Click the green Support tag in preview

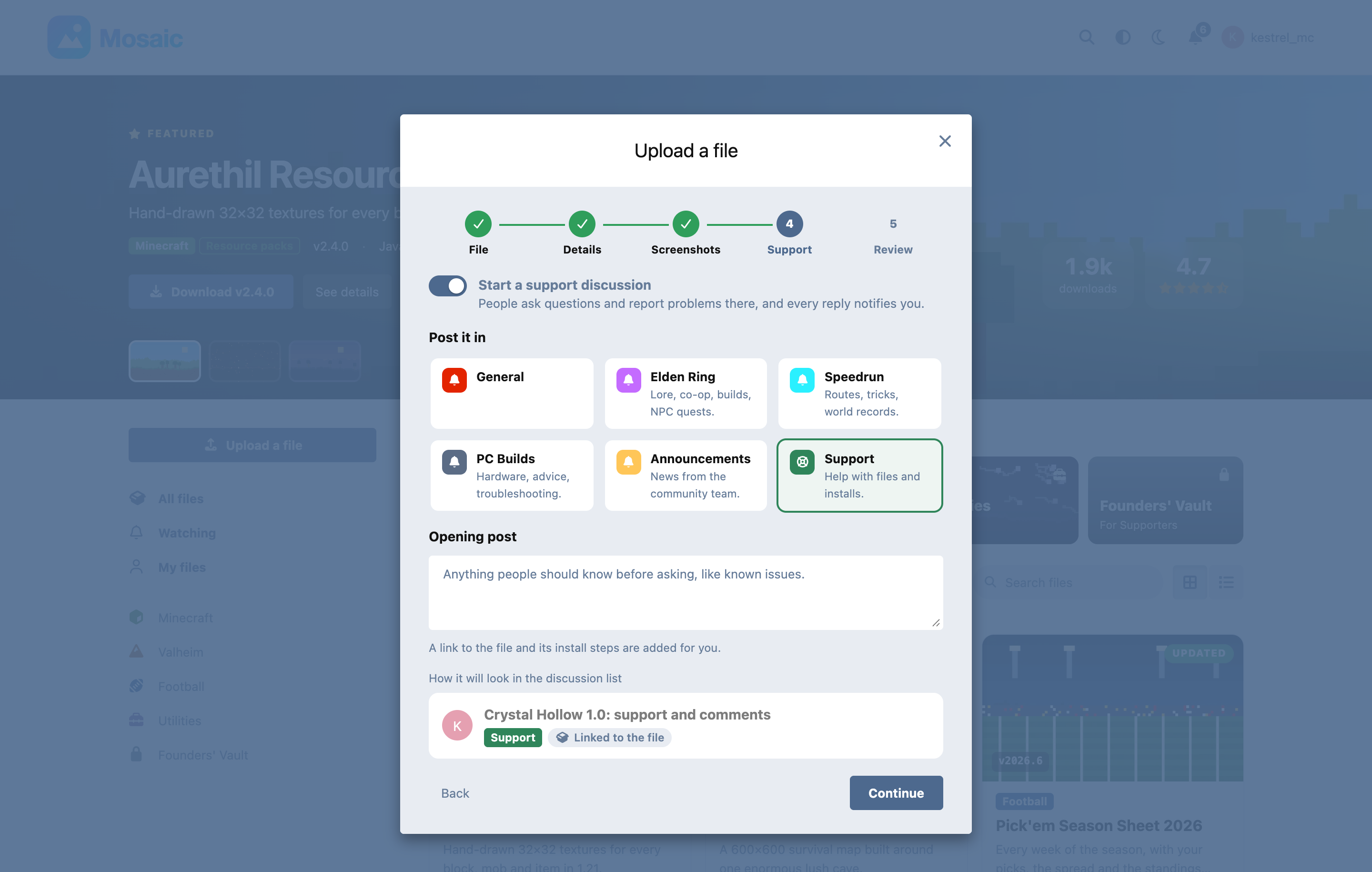[512, 738]
